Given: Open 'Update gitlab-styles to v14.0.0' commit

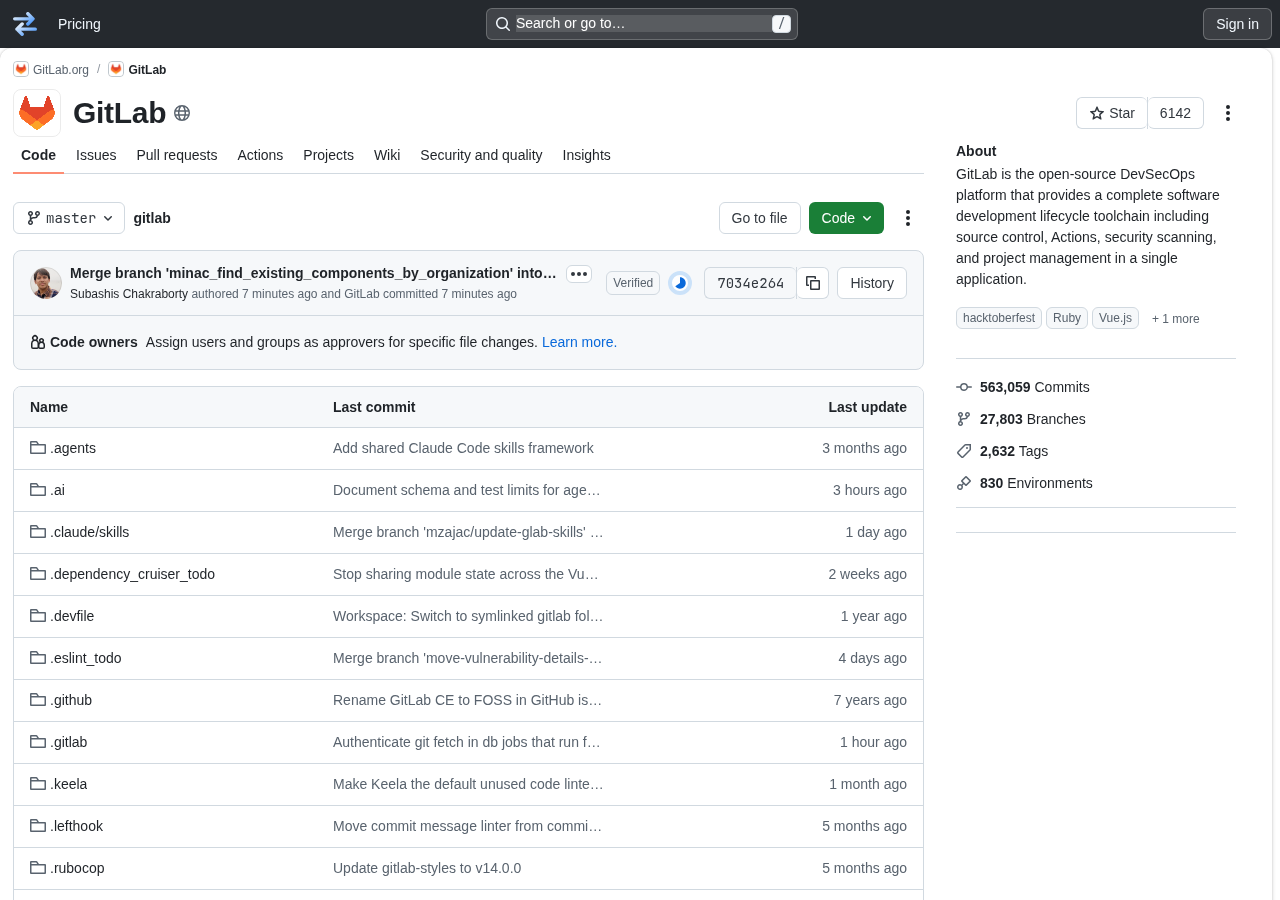Looking at the screenshot, I should 427,868.
